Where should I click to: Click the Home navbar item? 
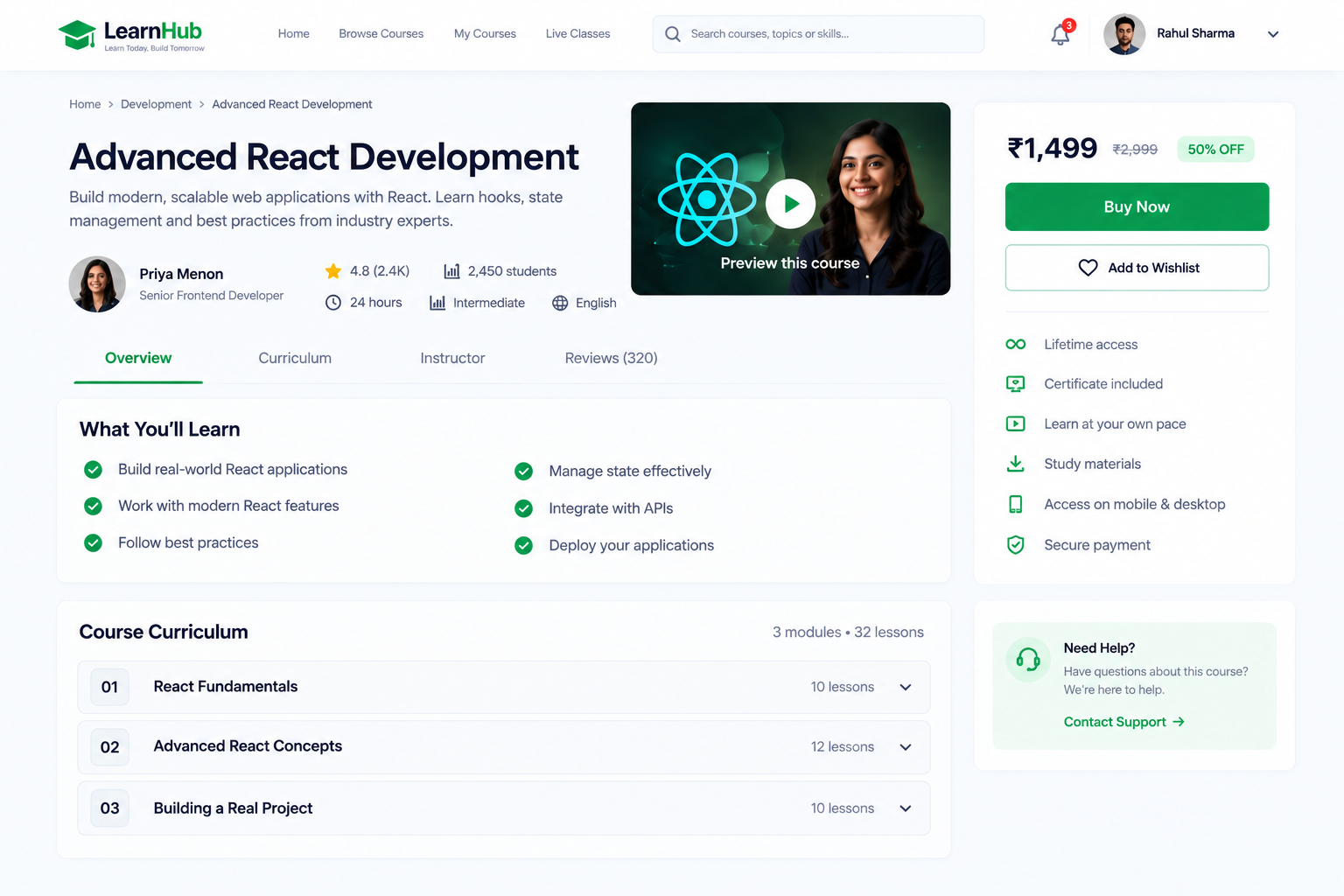(x=294, y=34)
